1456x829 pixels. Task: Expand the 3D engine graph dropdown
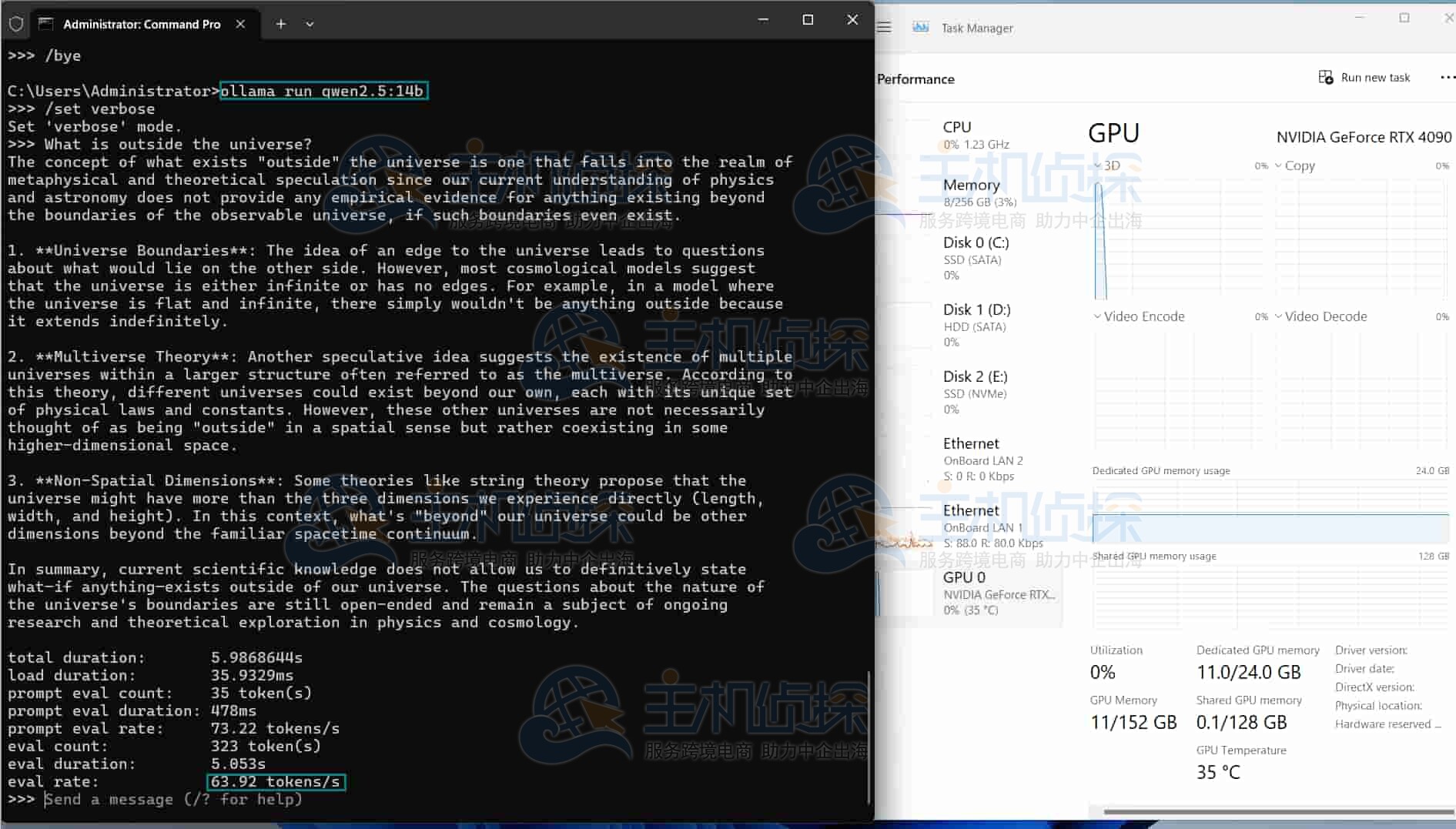[x=1098, y=165]
